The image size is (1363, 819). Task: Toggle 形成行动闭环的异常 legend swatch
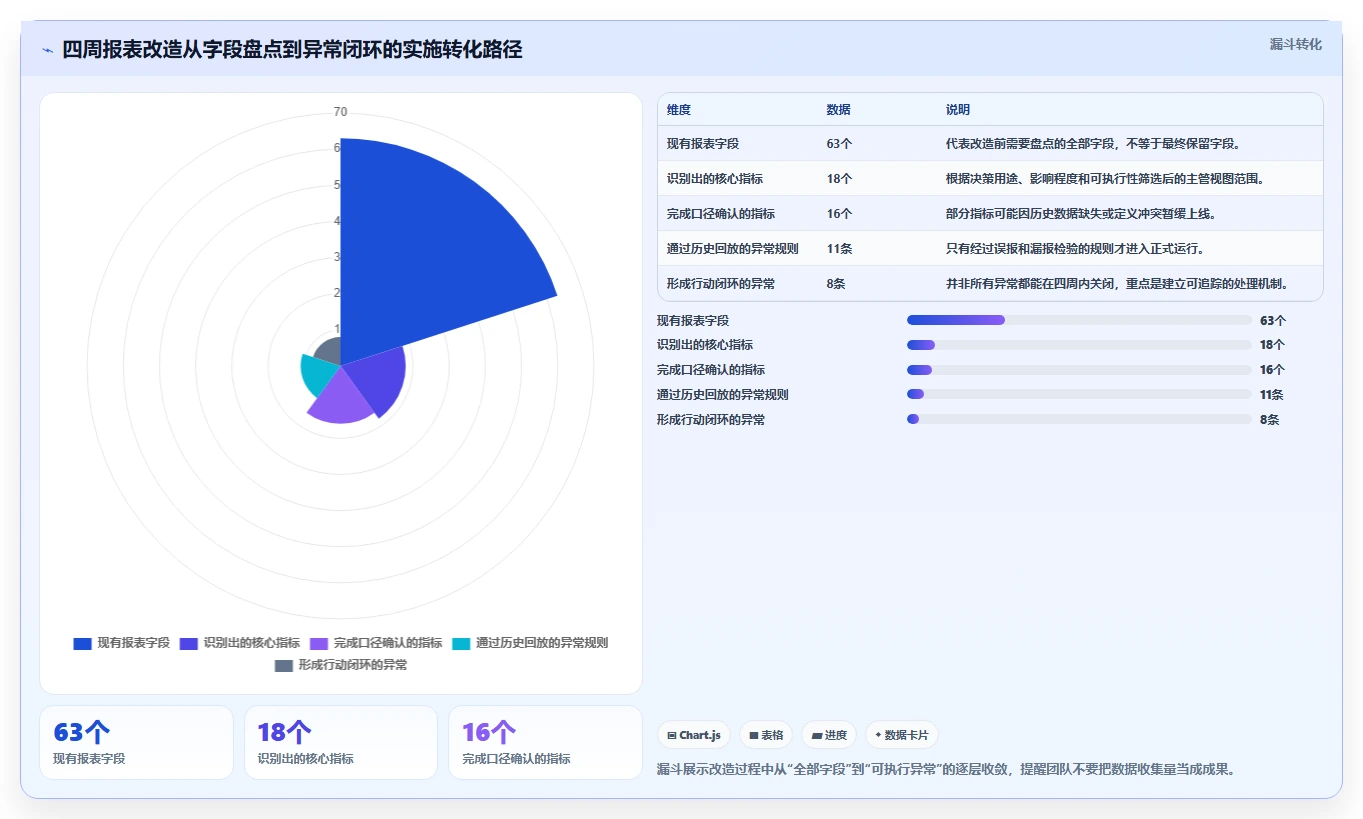pyautogui.click(x=284, y=666)
